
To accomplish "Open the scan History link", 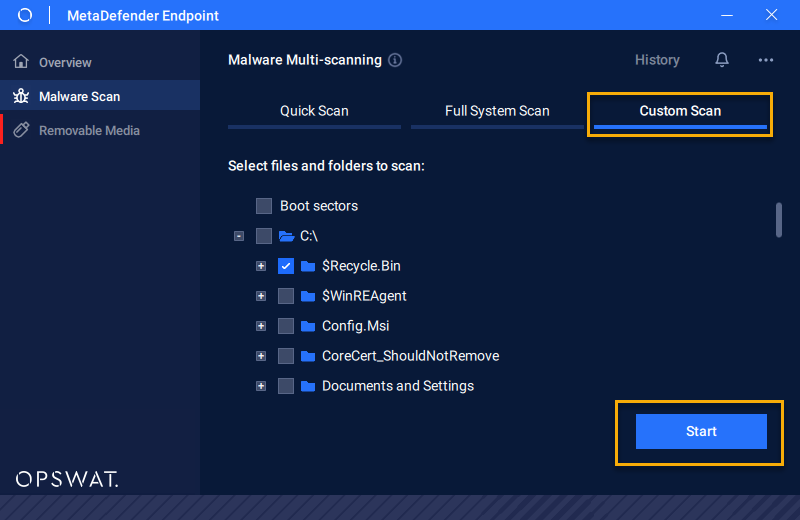I will 657,60.
